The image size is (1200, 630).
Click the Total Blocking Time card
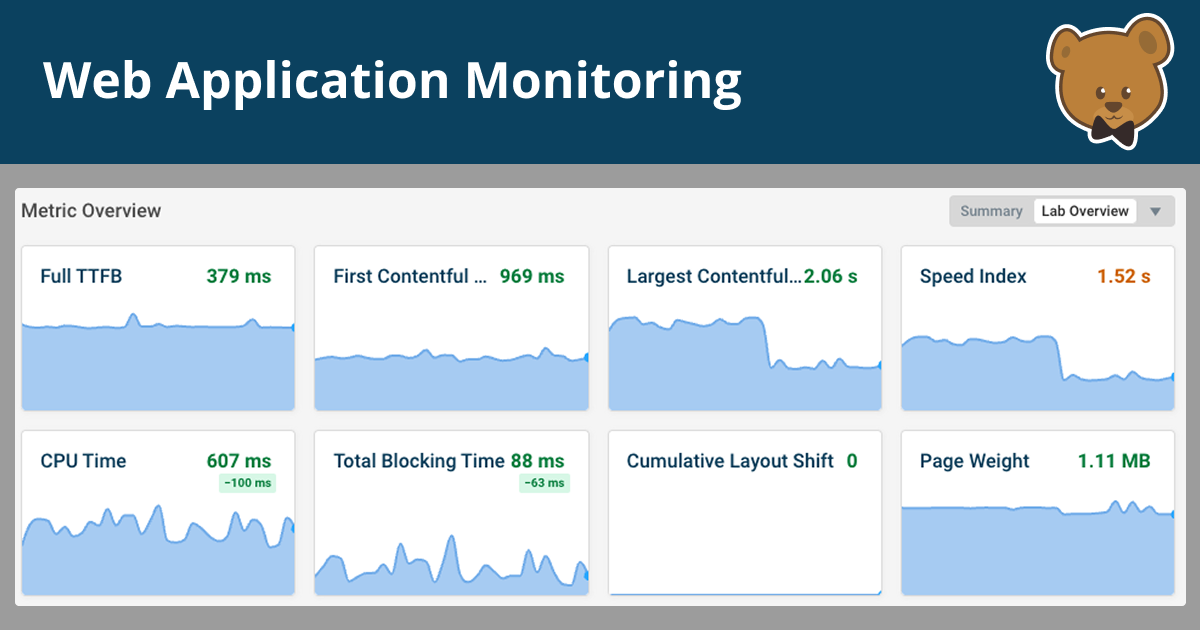pos(451,512)
